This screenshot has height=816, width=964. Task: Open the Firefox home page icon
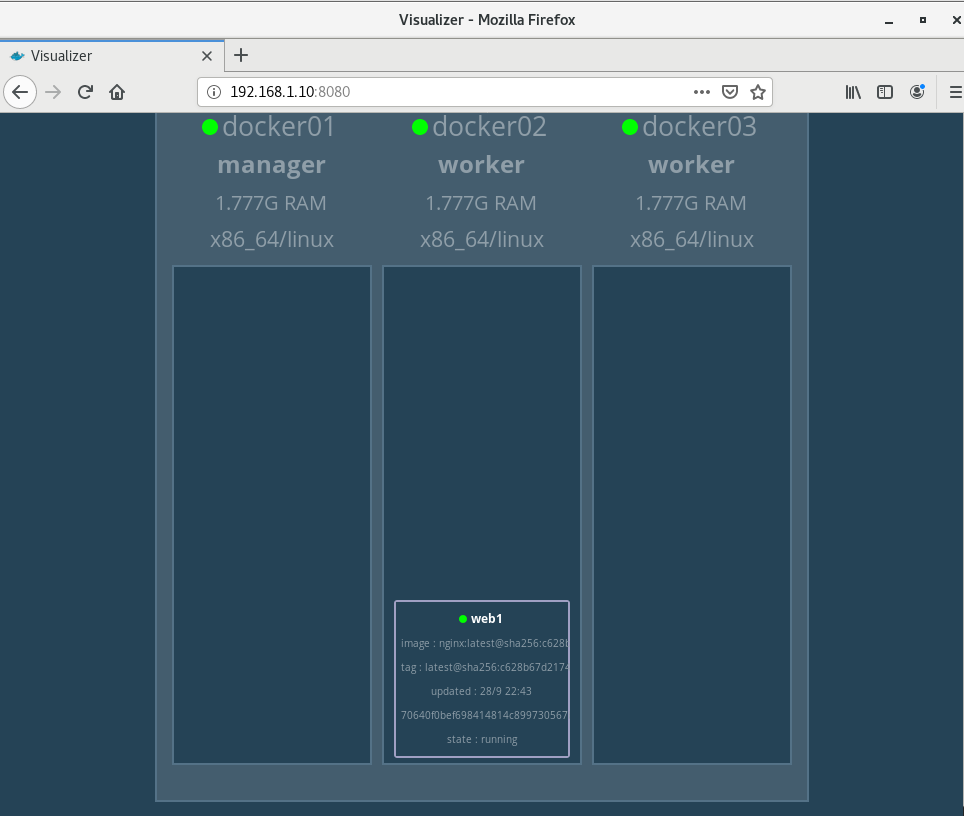[x=117, y=92]
